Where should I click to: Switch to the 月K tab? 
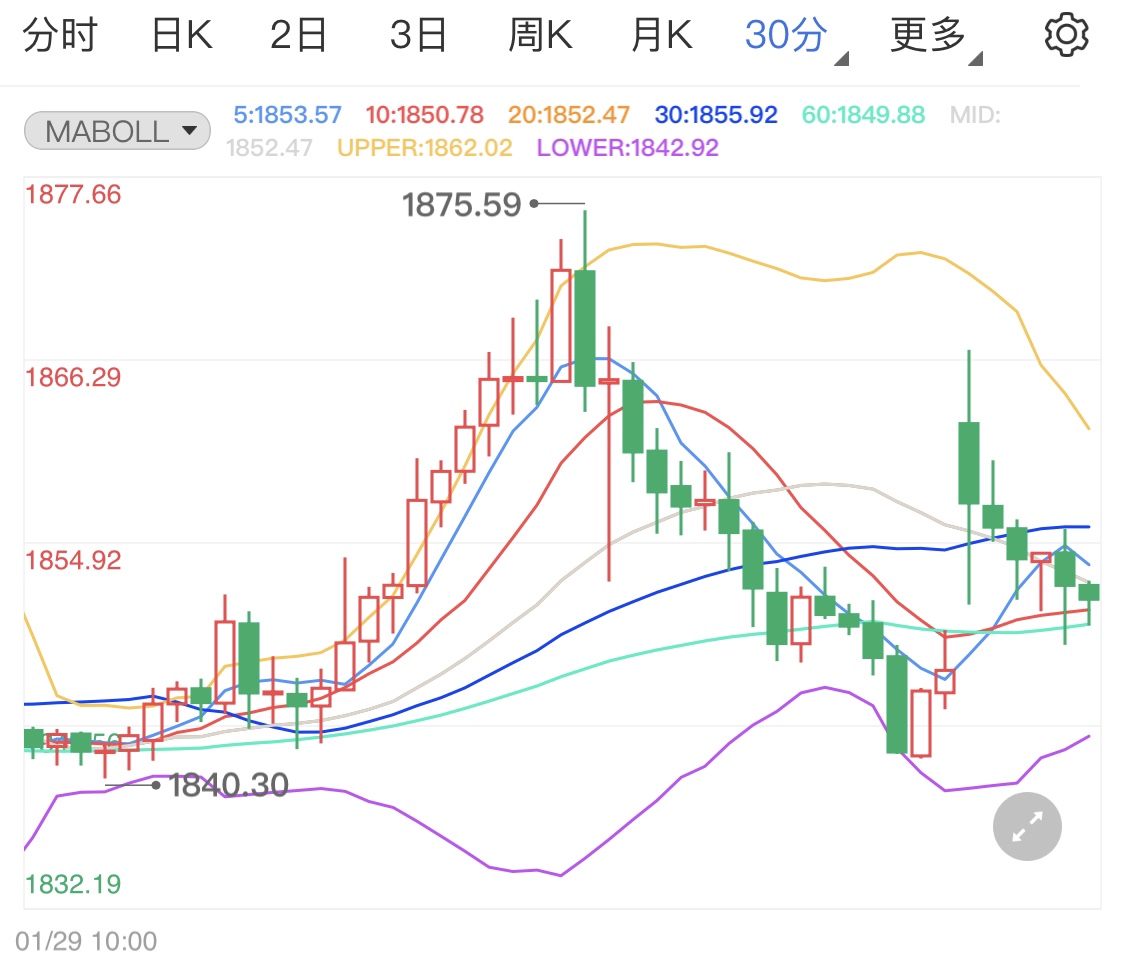tap(662, 35)
